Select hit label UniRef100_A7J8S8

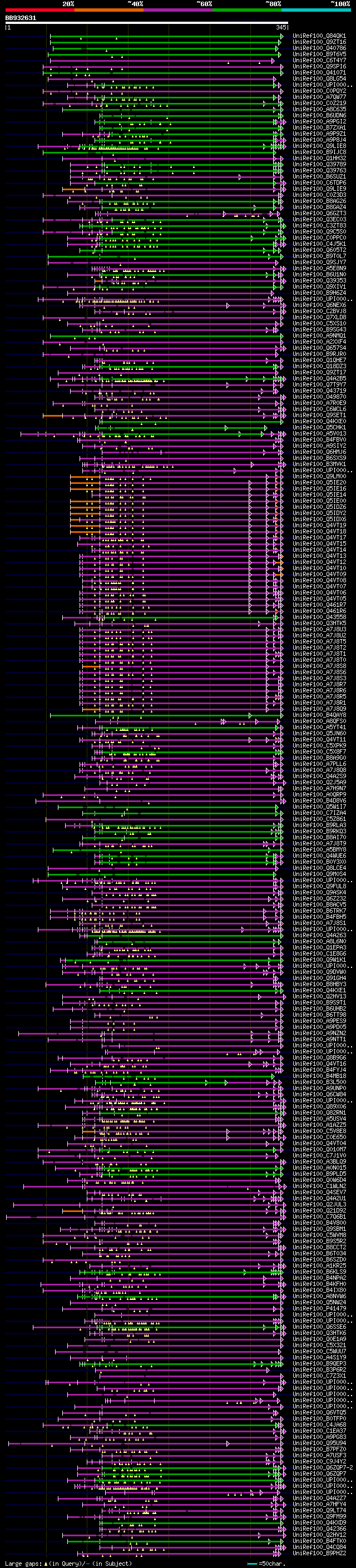click(319, 666)
